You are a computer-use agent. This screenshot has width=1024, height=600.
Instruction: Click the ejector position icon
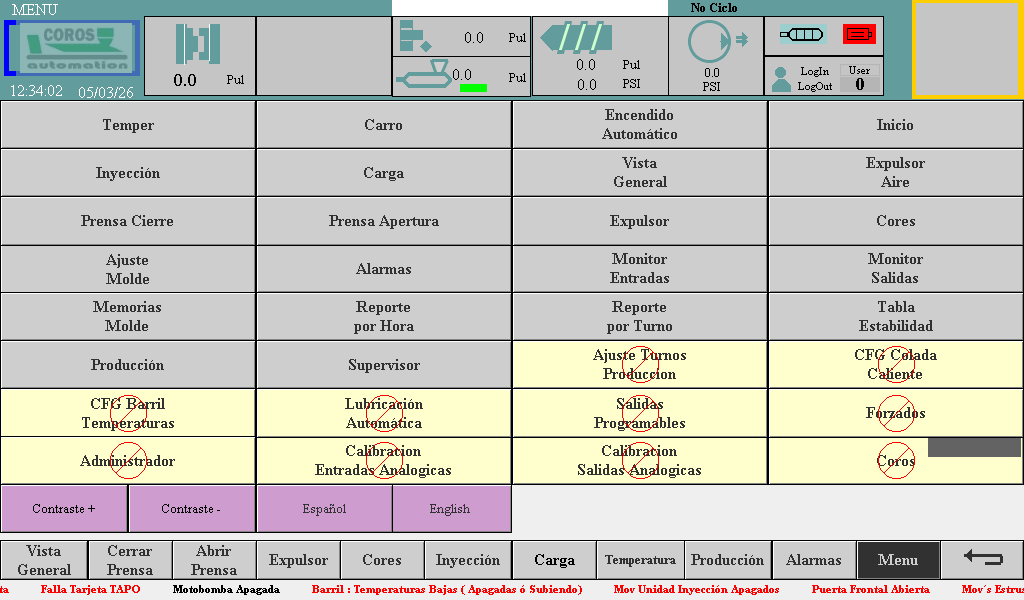pyautogui.click(x=413, y=37)
